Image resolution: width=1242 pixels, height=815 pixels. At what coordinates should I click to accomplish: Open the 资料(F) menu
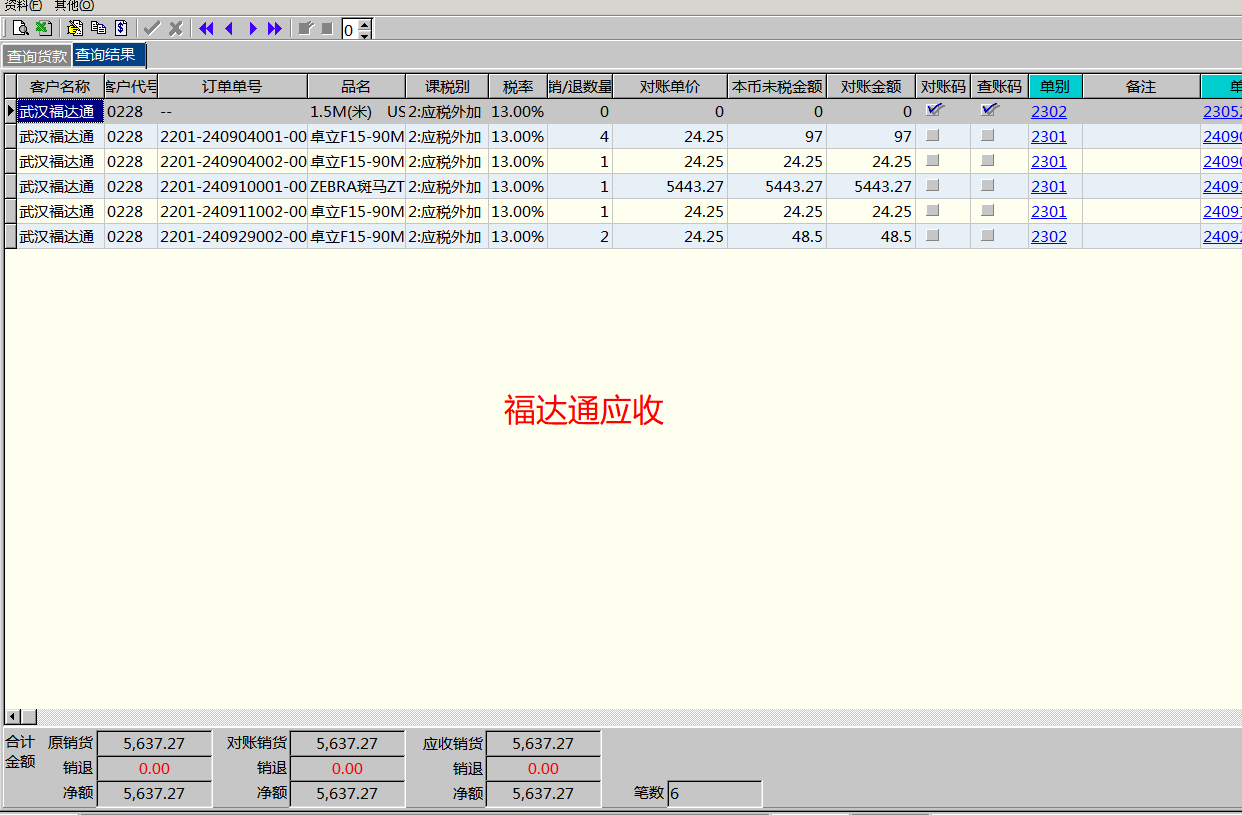point(23,6)
